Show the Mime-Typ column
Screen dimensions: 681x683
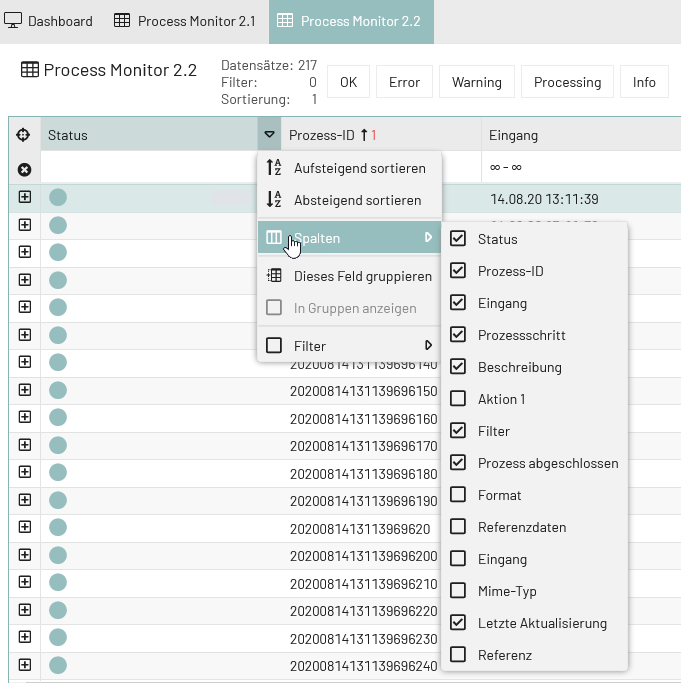pos(458,591)
